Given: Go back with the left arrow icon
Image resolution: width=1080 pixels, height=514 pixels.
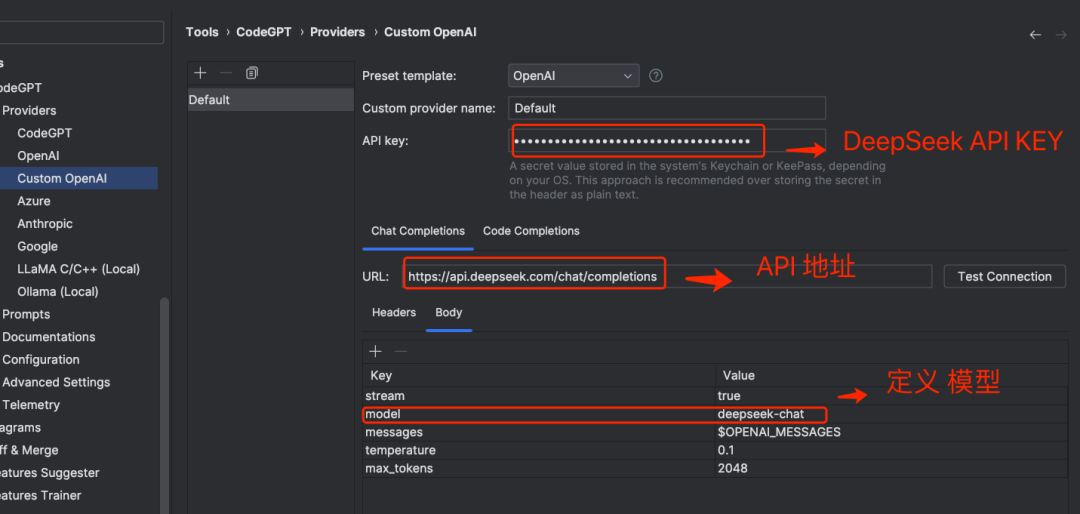Looking at the screenshot, I should pos(1035,34).
